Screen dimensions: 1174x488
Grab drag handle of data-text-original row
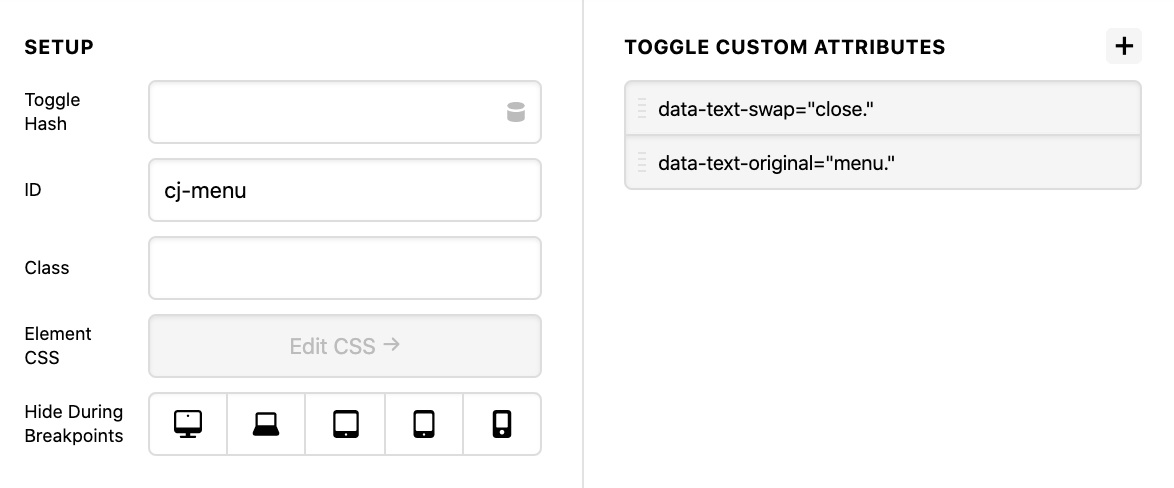pyautogui.click(x=642, y=162)
